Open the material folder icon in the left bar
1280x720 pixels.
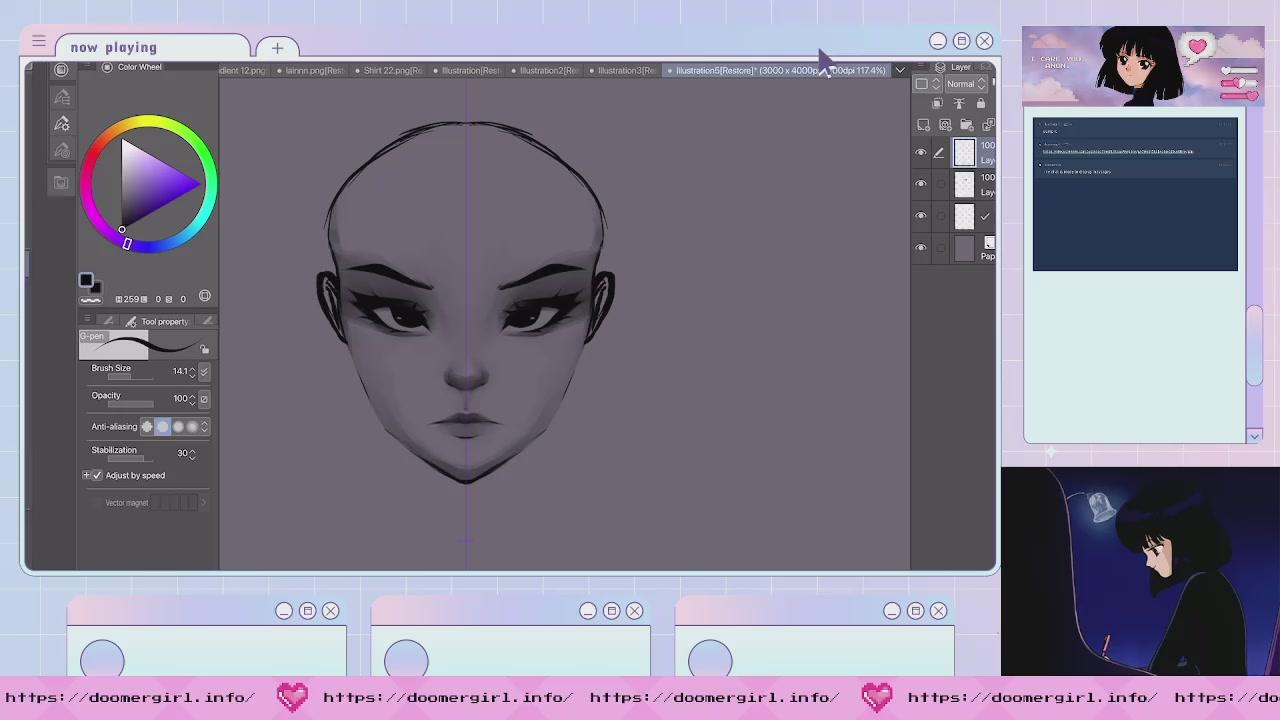pos(61,182)
